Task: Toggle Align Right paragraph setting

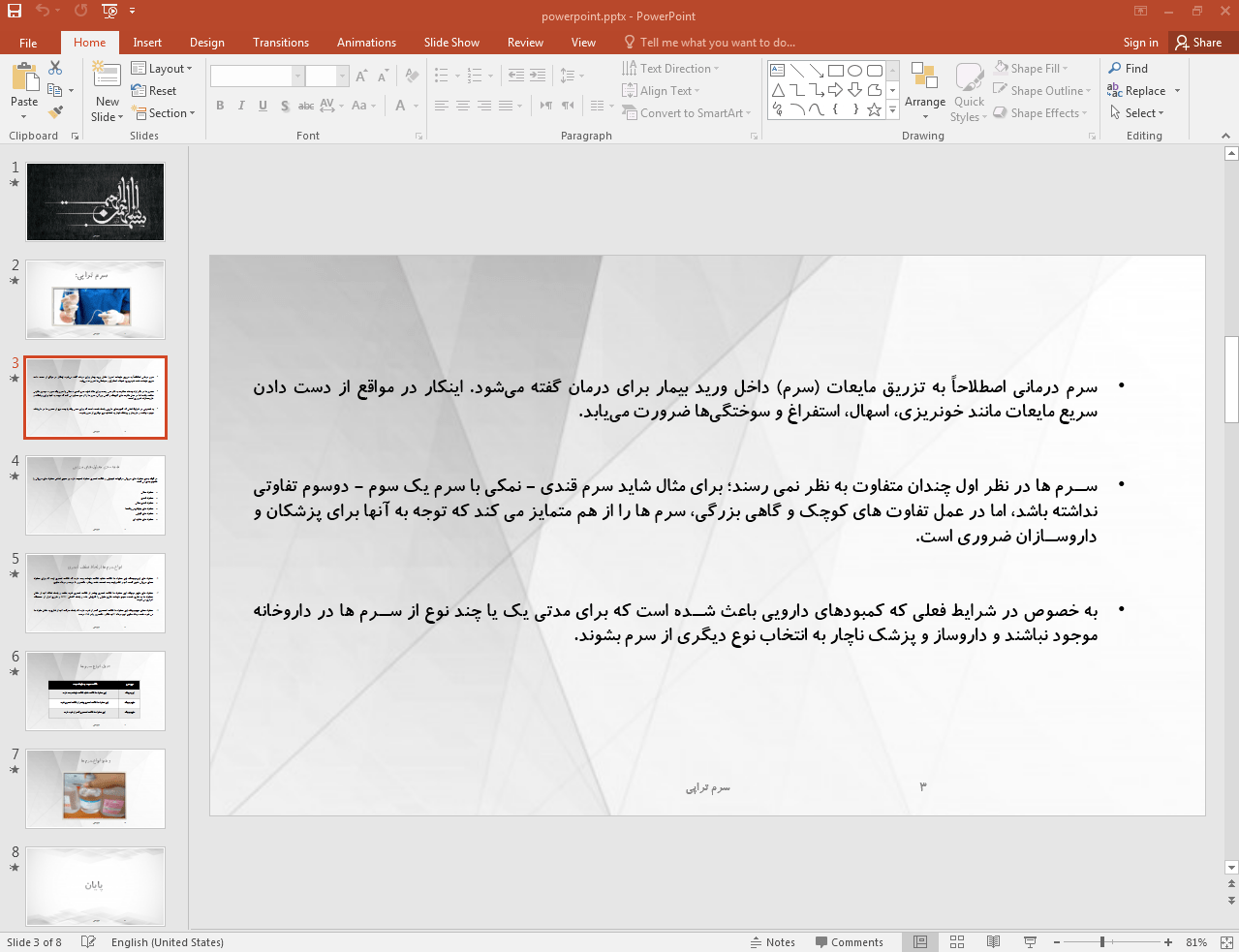Action: click(484, 106)
